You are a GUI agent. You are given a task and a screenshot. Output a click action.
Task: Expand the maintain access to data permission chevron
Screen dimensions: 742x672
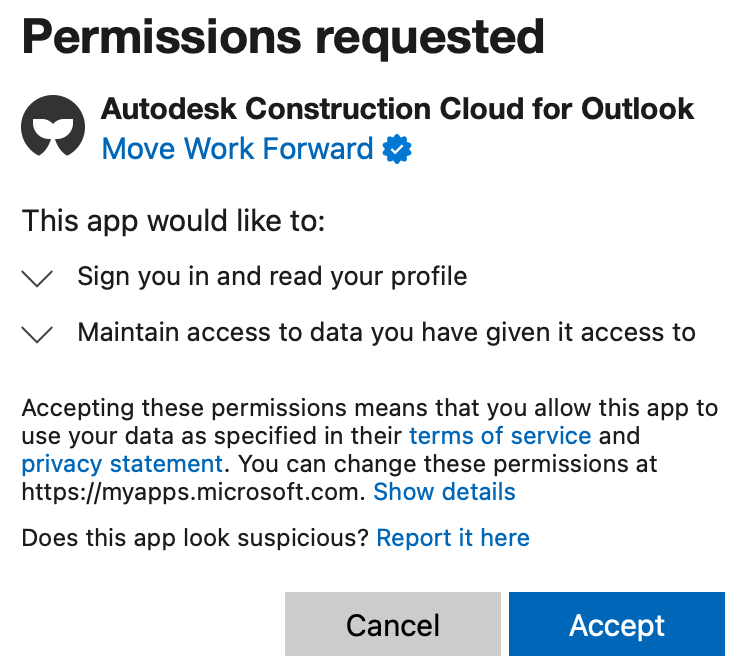(x=37, y=335)
